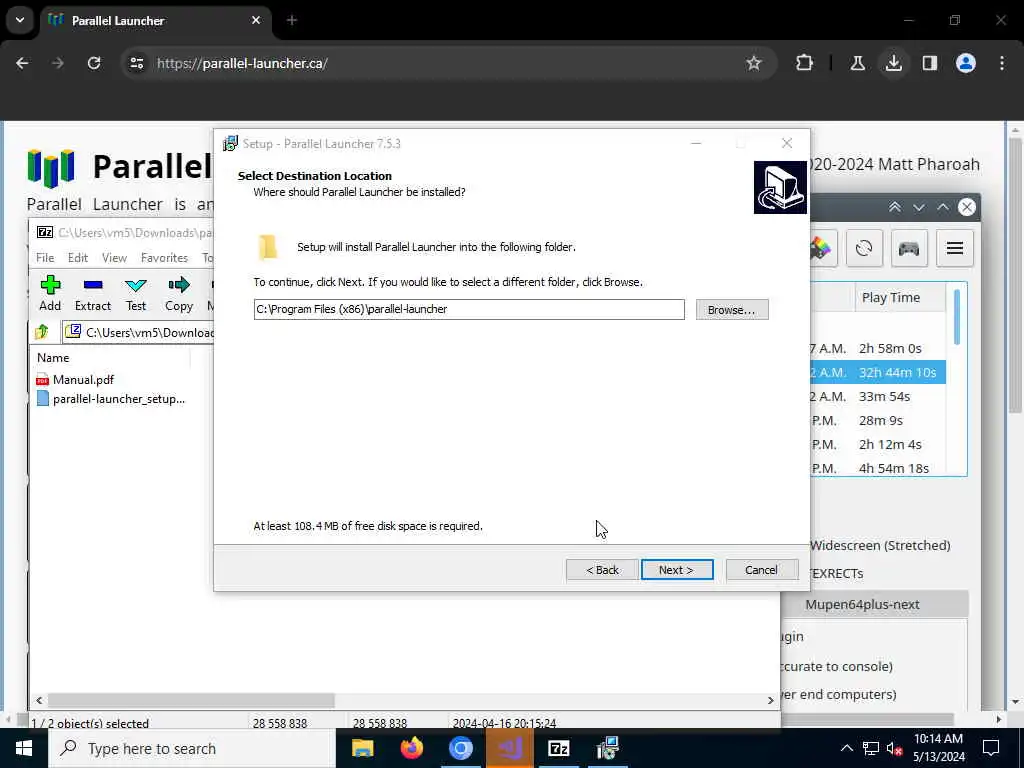
Task: Open the hamburger menu icon
Action: point(955,248)
